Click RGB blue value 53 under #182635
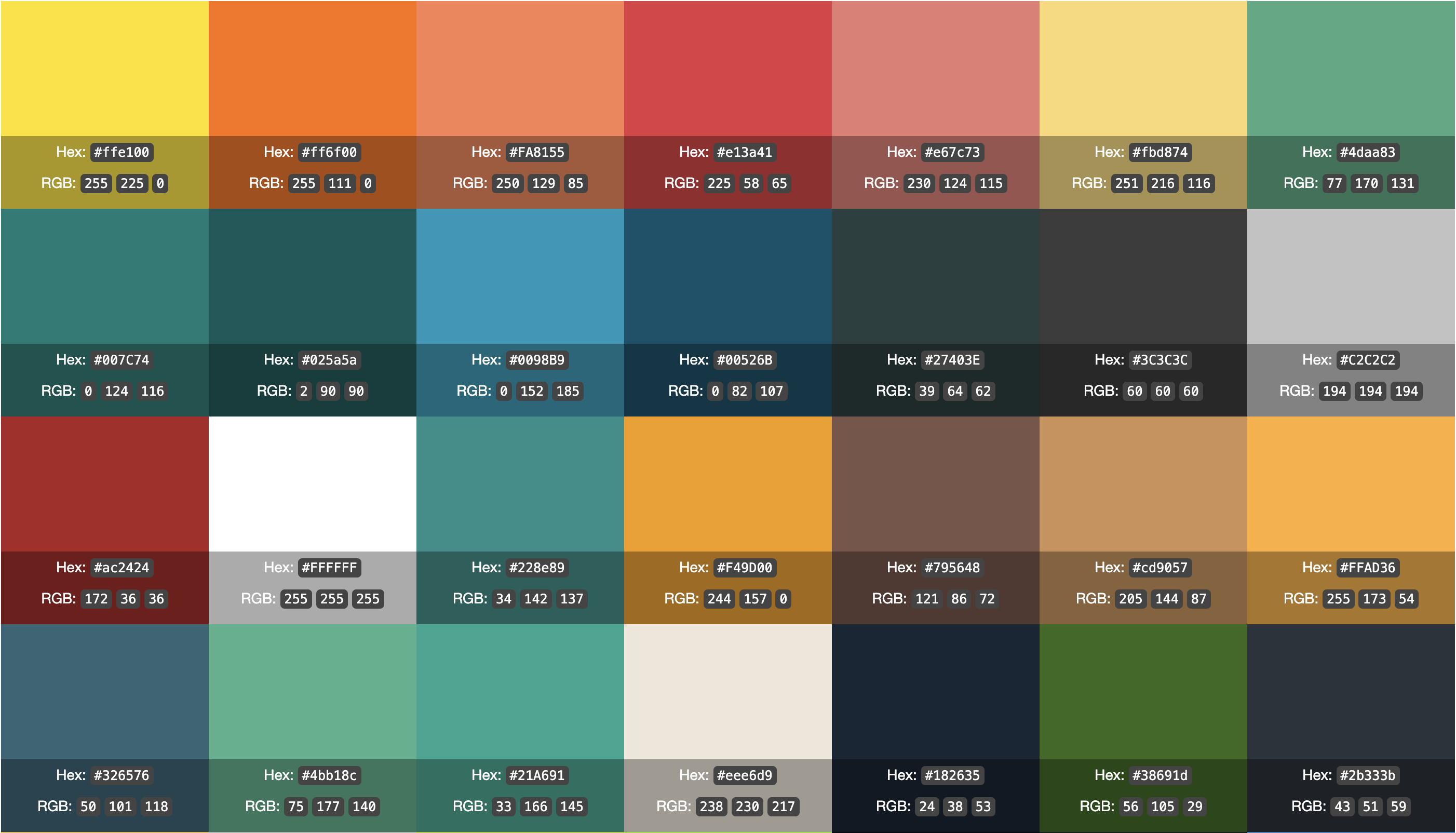This screenshot has height=833, width=1456. (982, 807)
